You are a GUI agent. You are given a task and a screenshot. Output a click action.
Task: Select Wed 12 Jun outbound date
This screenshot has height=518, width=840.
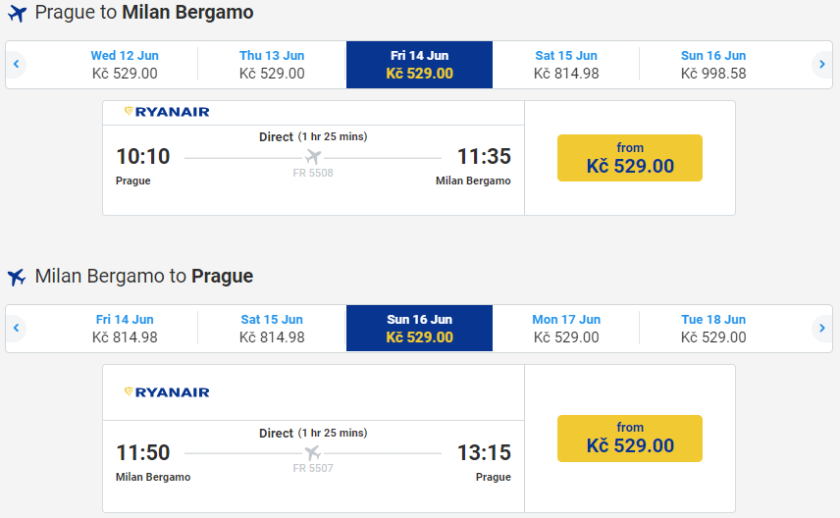(x=125, y=65)
